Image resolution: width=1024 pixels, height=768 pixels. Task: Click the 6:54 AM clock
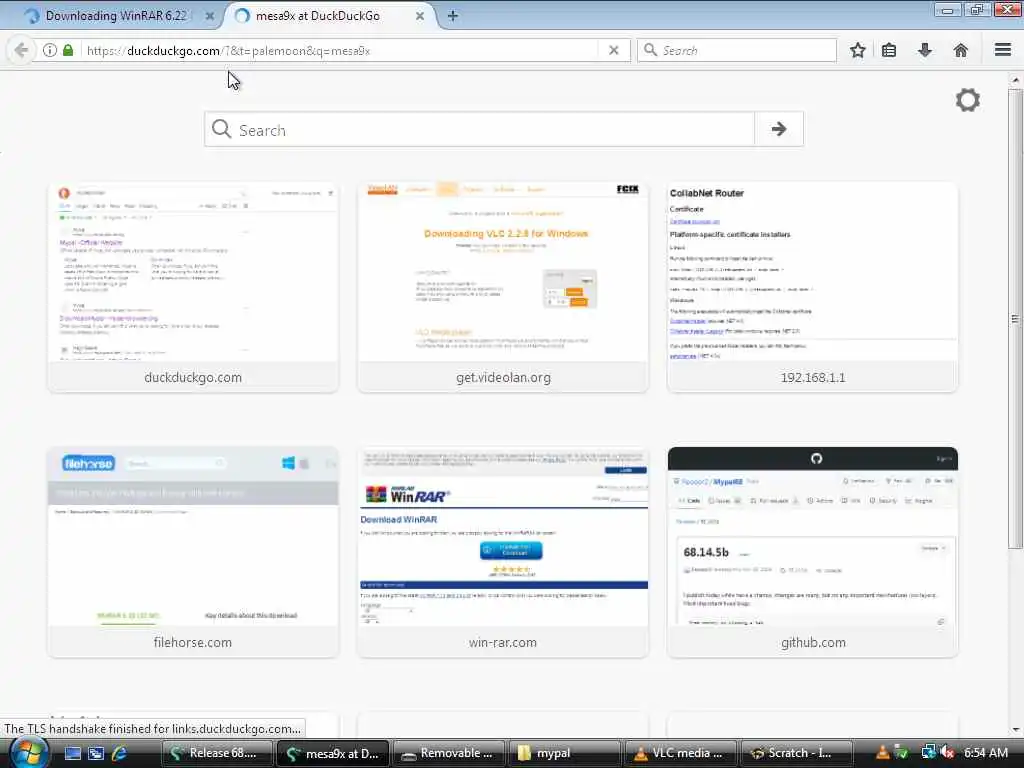[986, 753]
